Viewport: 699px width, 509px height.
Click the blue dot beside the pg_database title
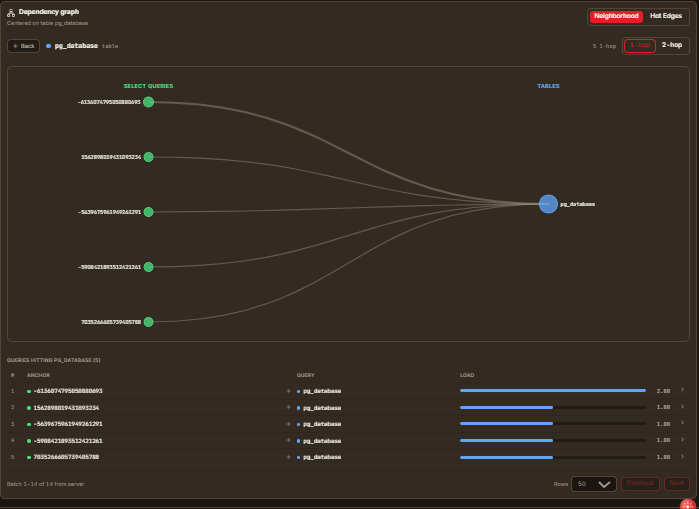(48, 46)
